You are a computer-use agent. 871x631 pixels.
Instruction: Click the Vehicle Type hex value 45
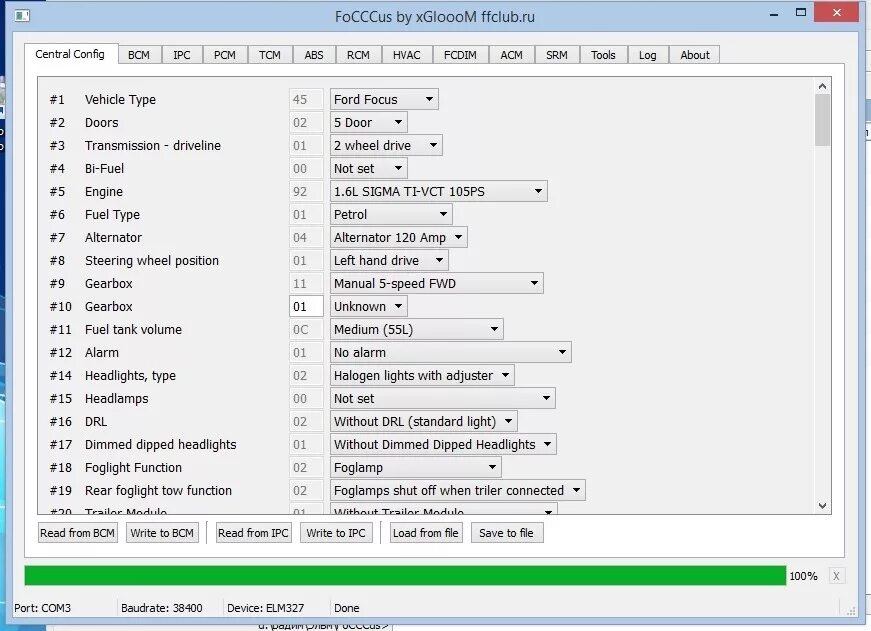coord(306,99)
